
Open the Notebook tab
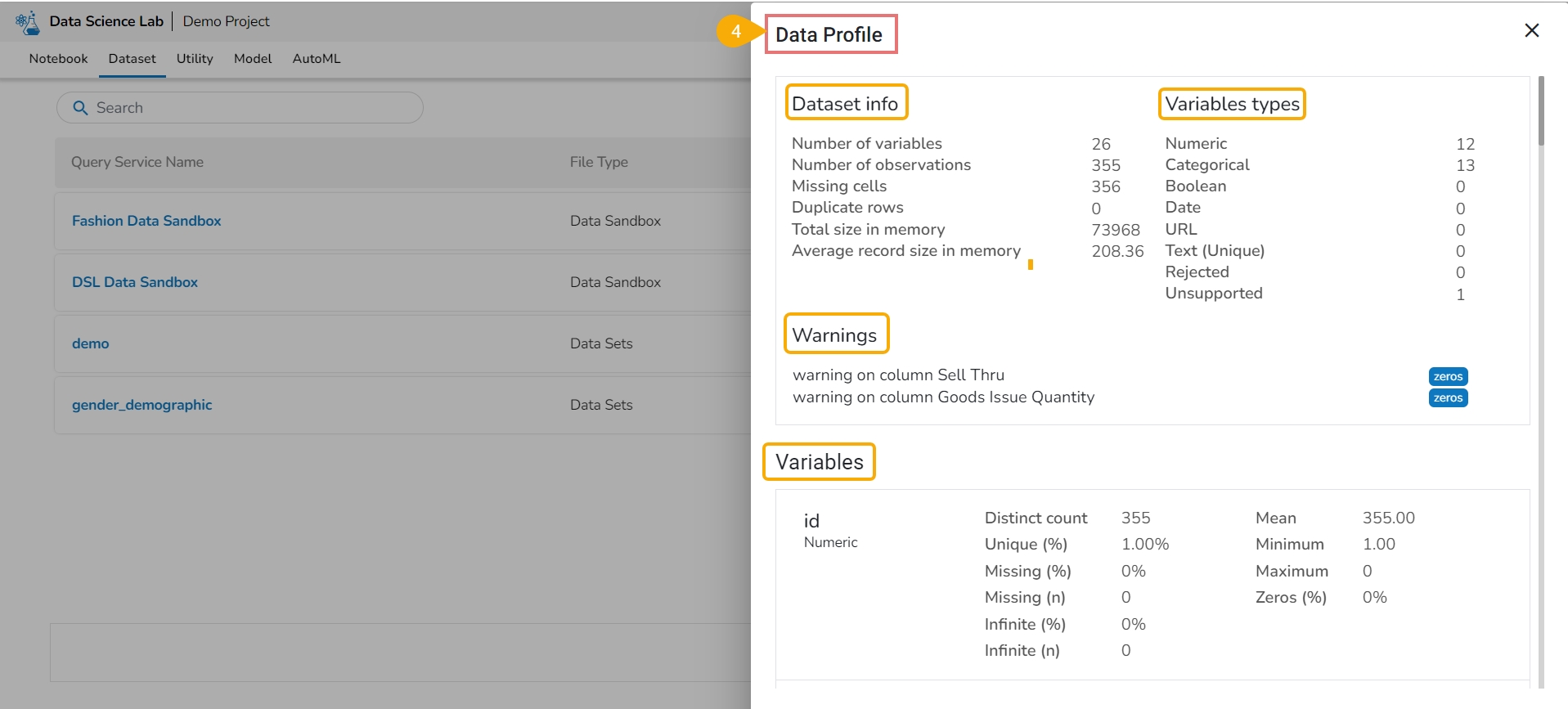click(x=58, y=59)
